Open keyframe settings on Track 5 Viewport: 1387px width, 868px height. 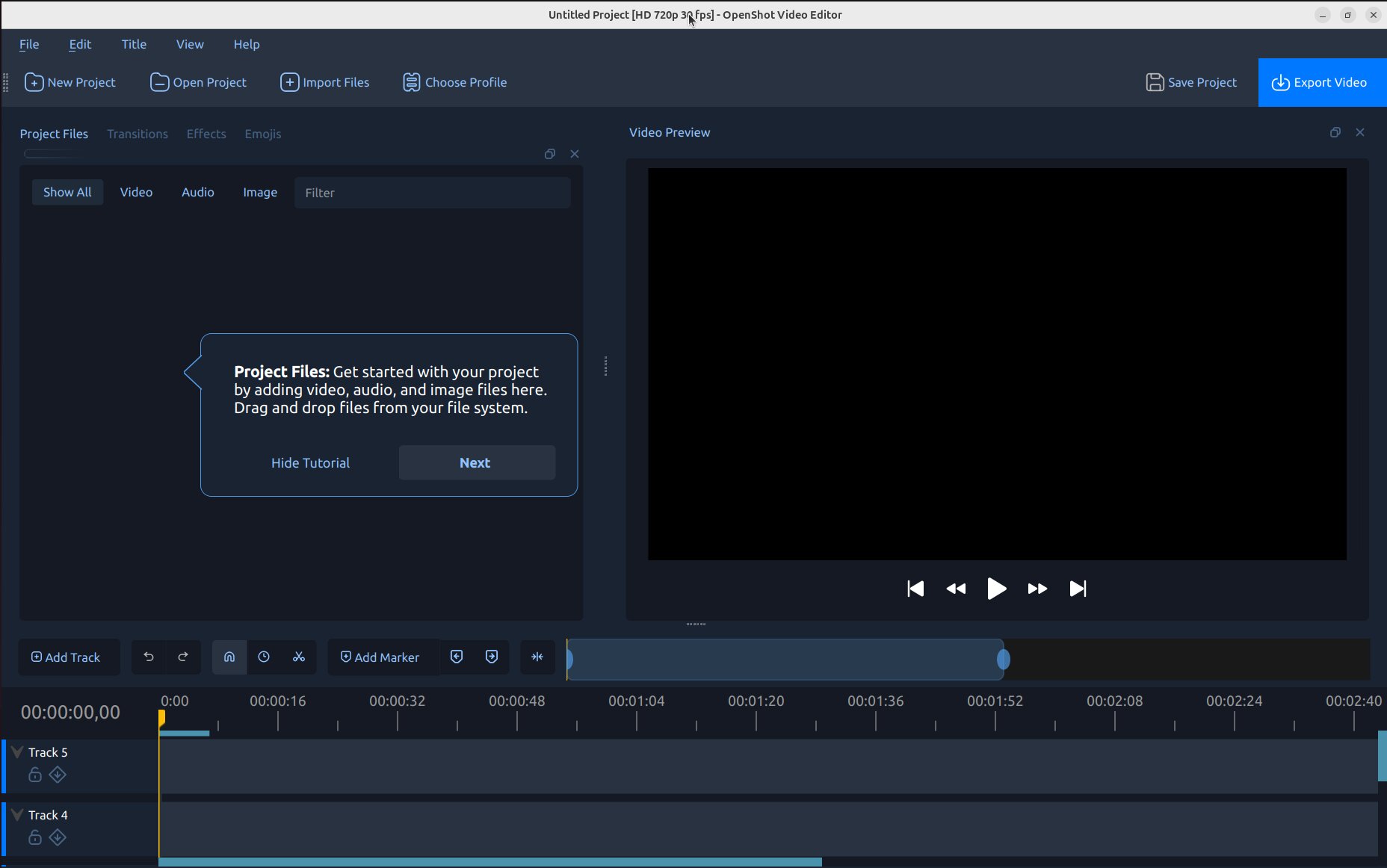pos(58,775)
